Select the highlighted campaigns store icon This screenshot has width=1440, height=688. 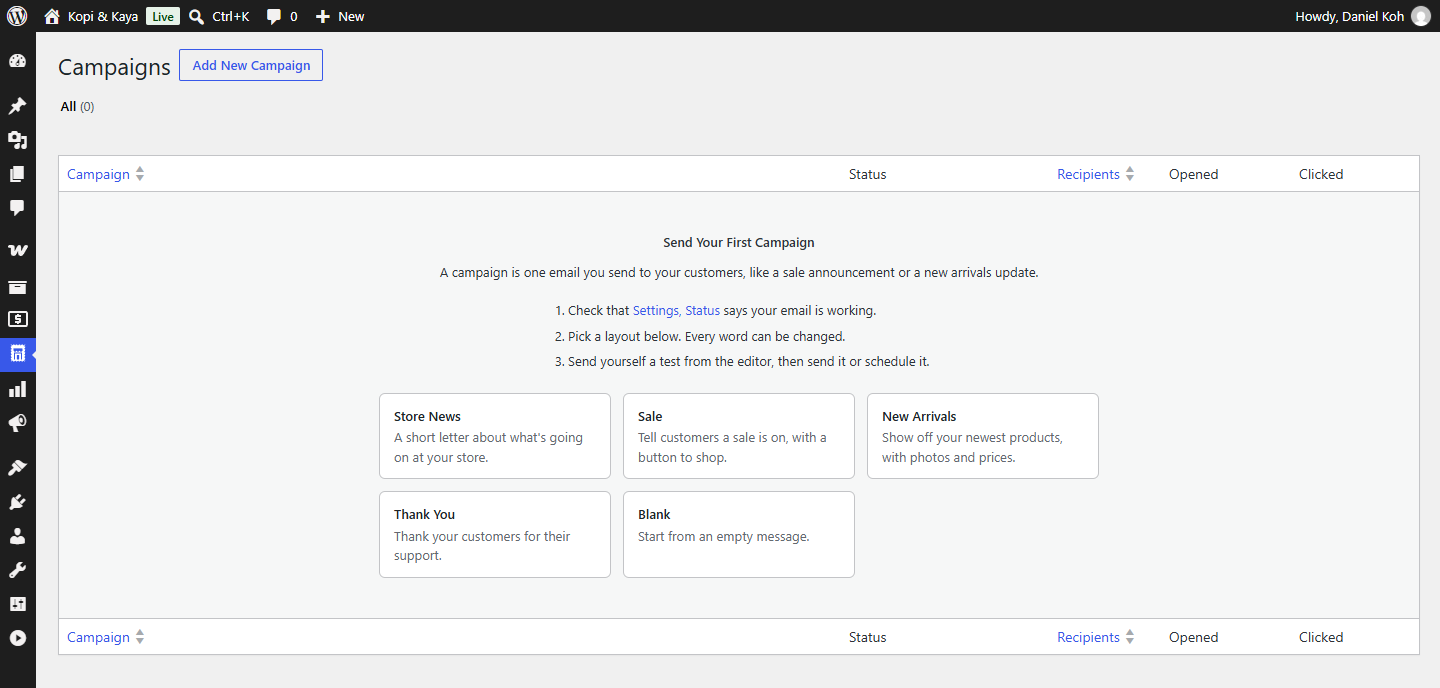[17, 353]
